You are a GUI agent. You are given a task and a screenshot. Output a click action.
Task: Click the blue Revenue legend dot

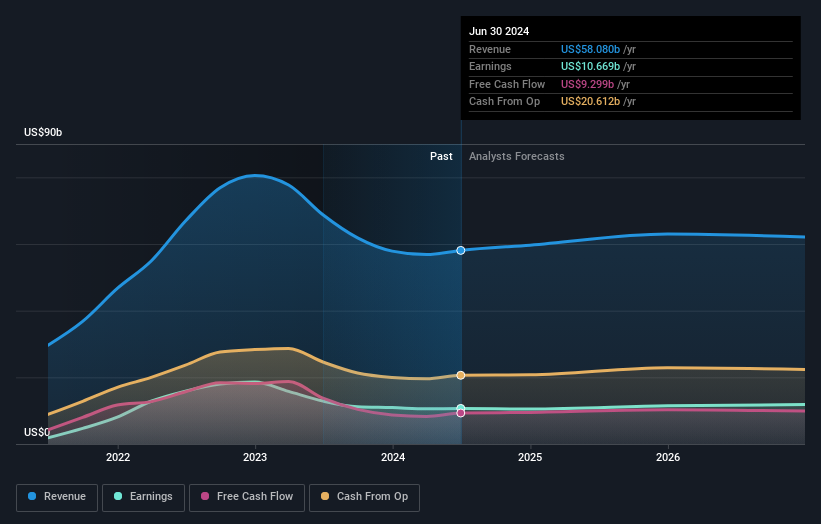(32, 496)
